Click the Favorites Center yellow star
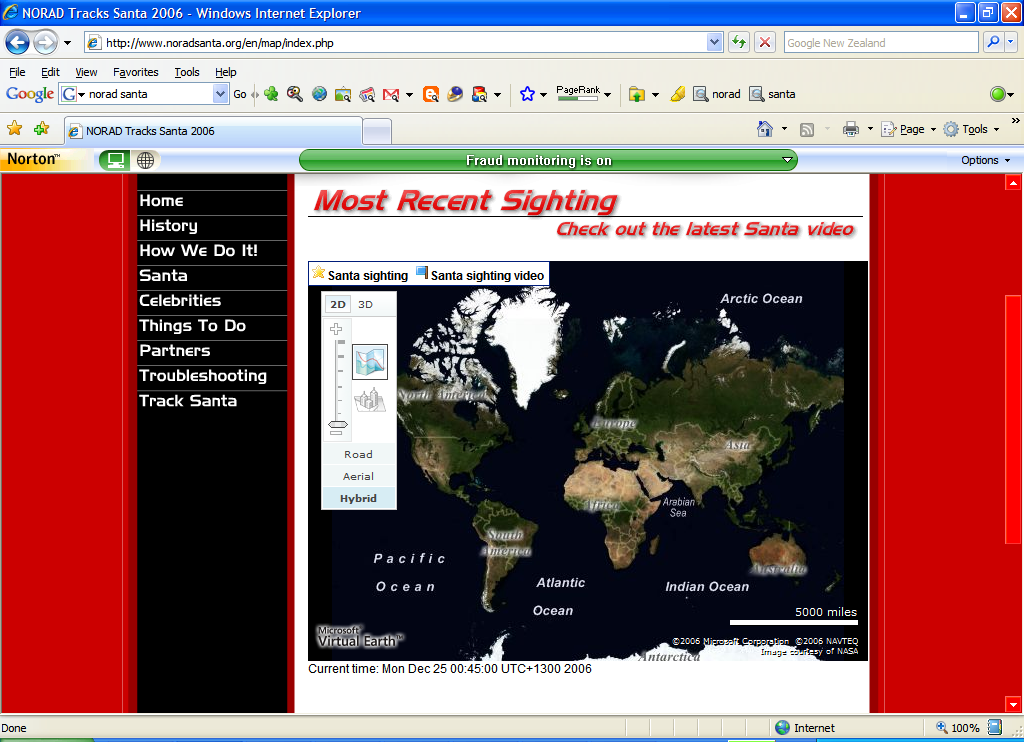Screen dimensions: 1024x742 point(14,129)
